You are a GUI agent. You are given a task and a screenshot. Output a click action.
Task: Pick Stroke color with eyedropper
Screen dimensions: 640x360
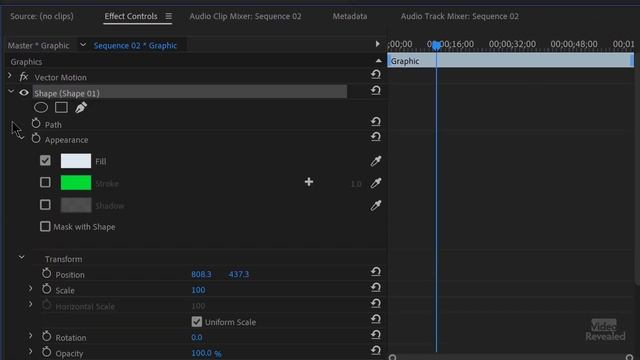coord(376,183)
